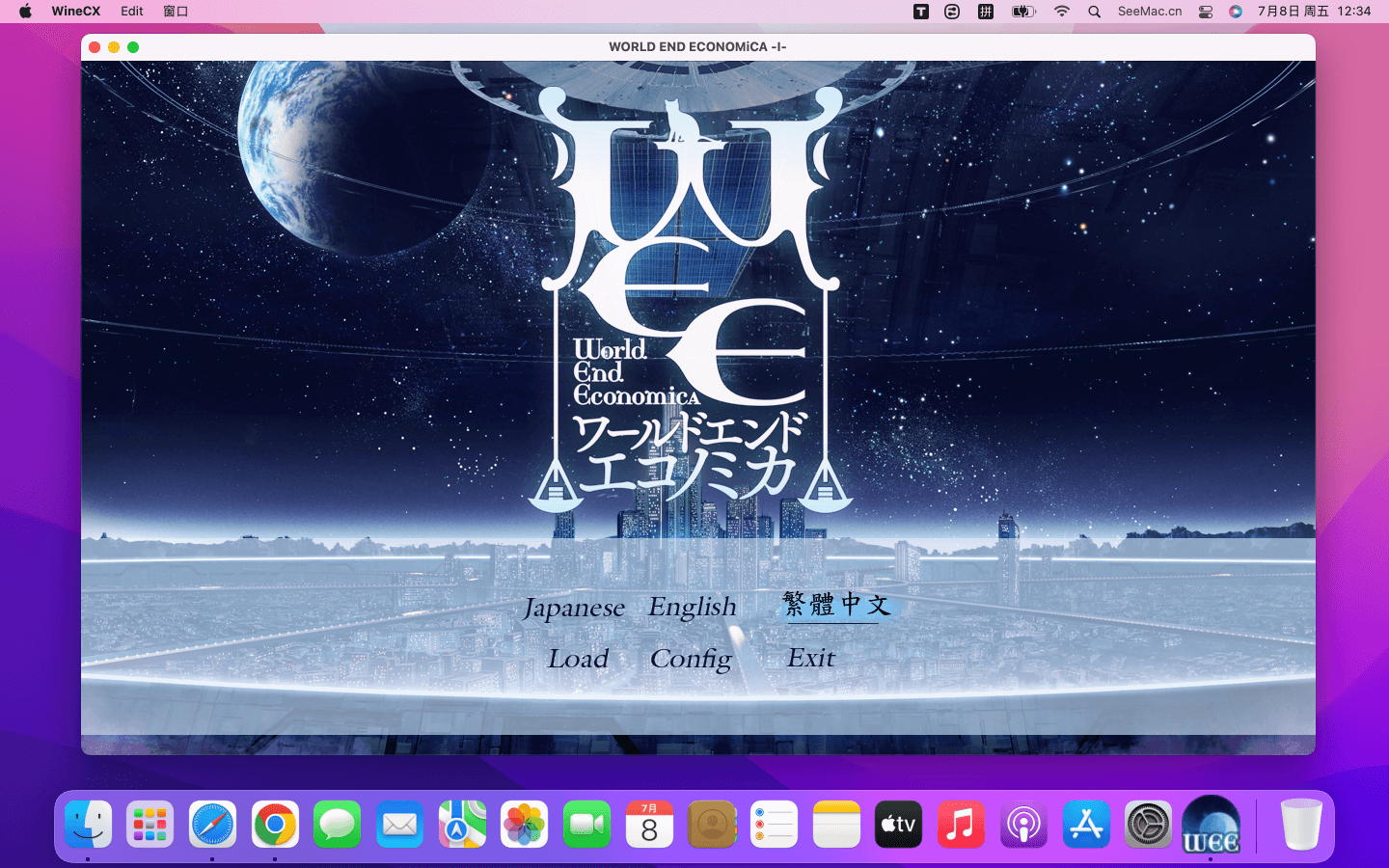Open Podcasts from the Dock
Screen dimensions: 1389x868
point(1023,825)
